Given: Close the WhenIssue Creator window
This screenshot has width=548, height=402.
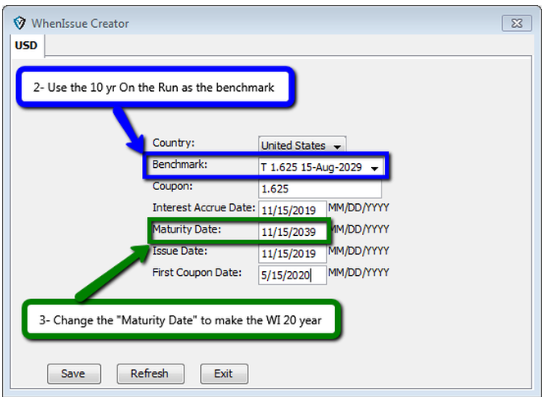Looking at the screenshot, I should [517, 23].
